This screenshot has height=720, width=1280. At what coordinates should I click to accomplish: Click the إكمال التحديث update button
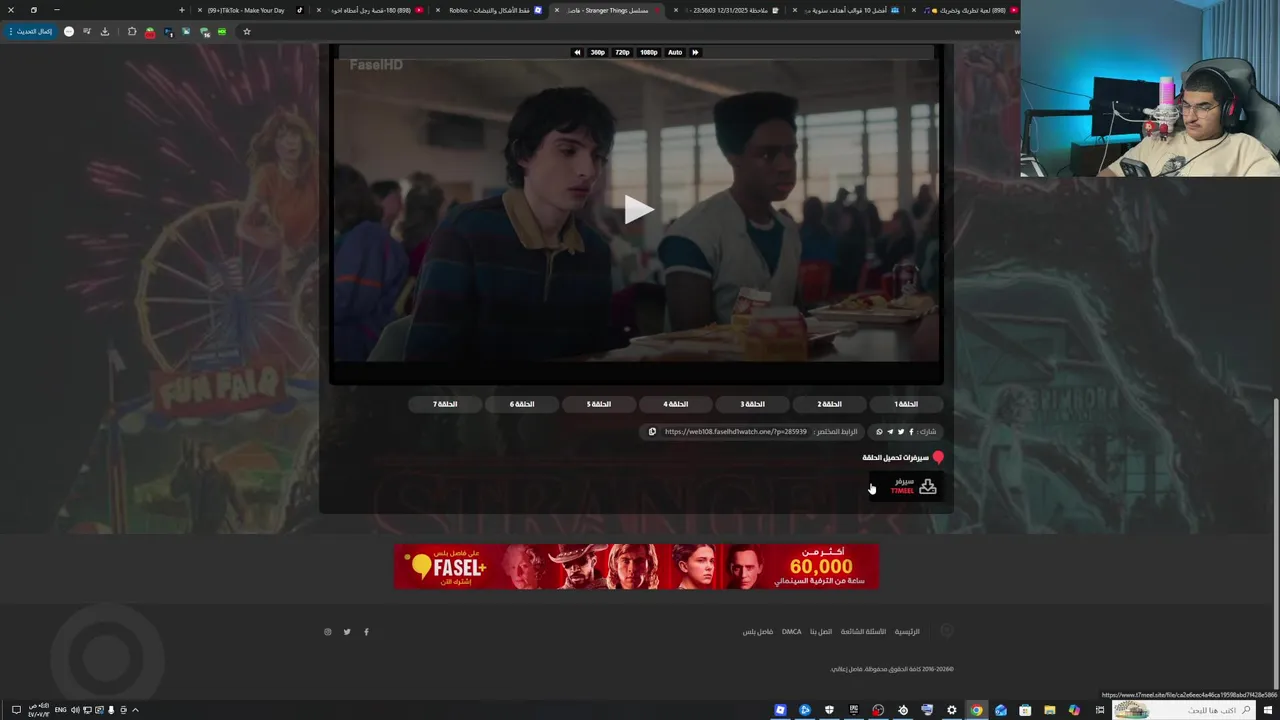pyautogui.click(x=30, y=31)
